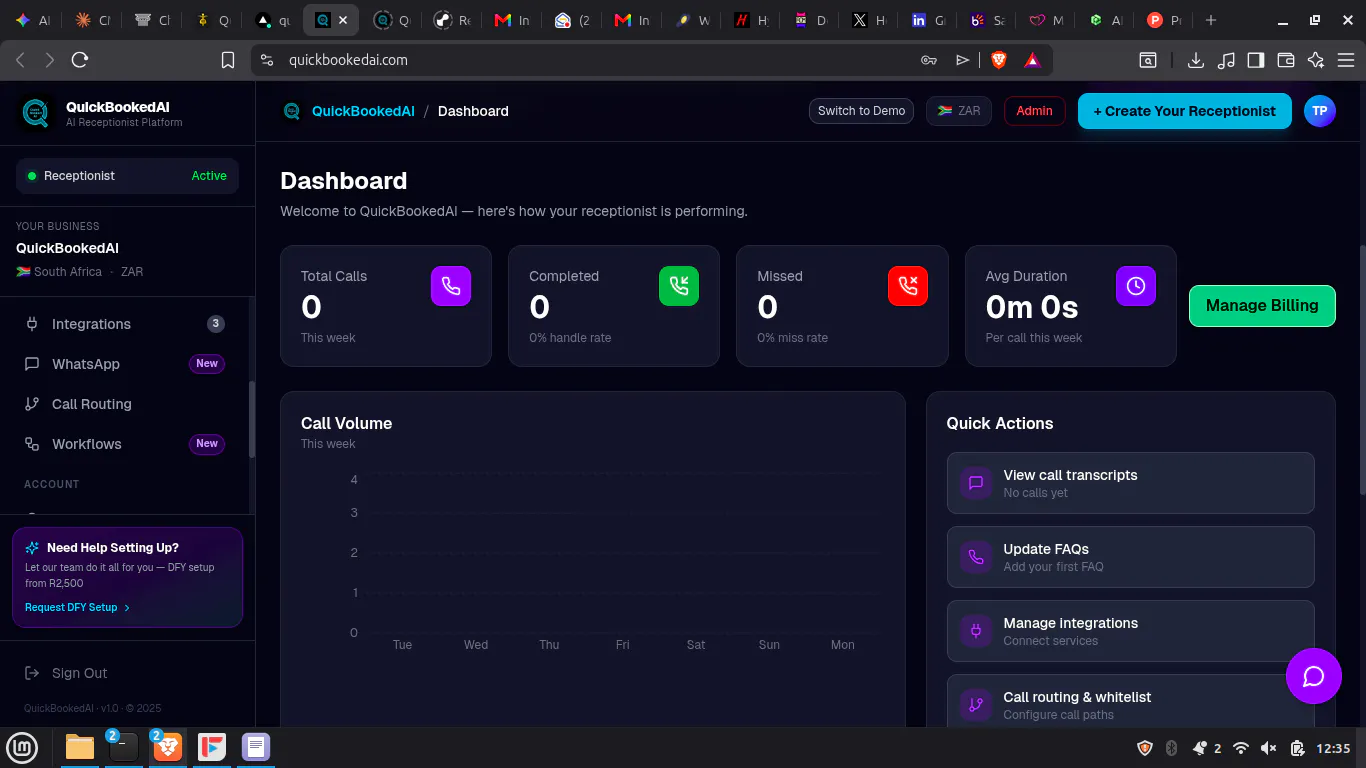Open the terminal from the taskbar
1366x768 pixels.
click(124, 747)
